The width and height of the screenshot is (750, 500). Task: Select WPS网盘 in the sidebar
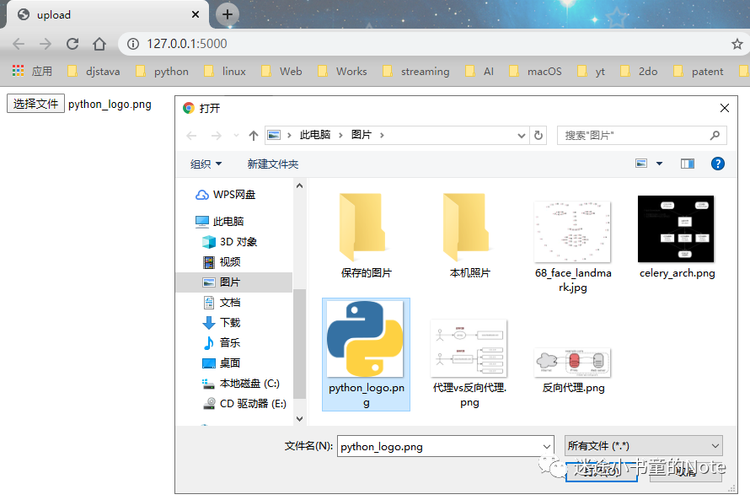pos(225,194)
